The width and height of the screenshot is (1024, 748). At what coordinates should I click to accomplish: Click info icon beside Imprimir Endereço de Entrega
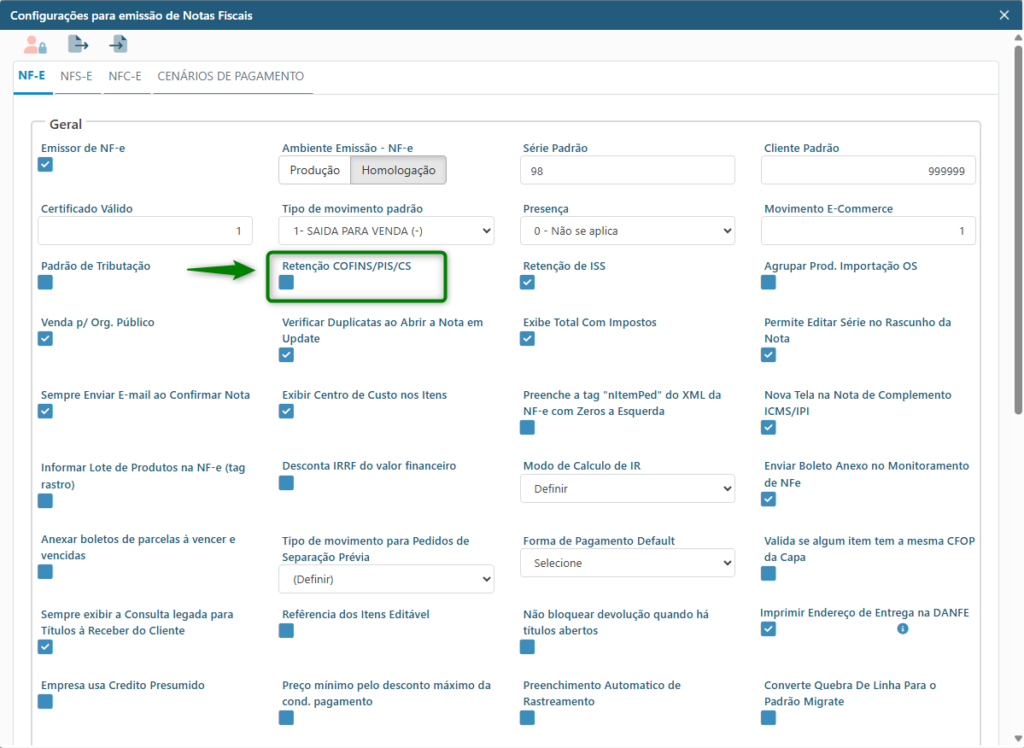(x=902, y=629)
